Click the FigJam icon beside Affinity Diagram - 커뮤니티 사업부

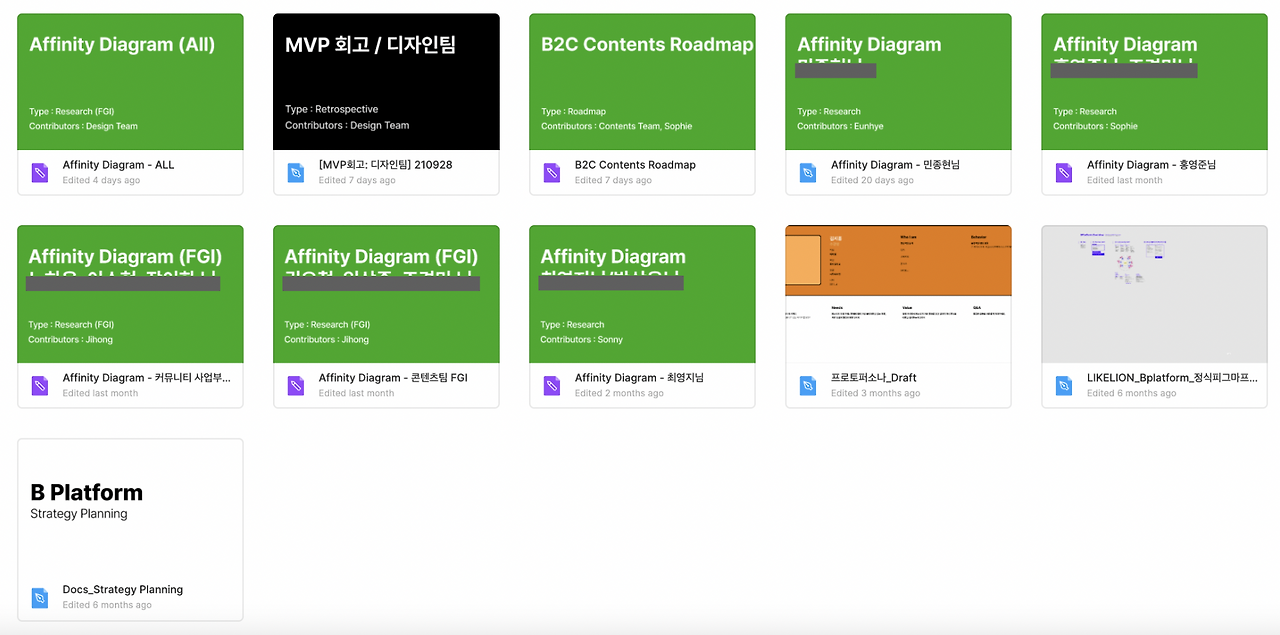[x=39, y=386]
